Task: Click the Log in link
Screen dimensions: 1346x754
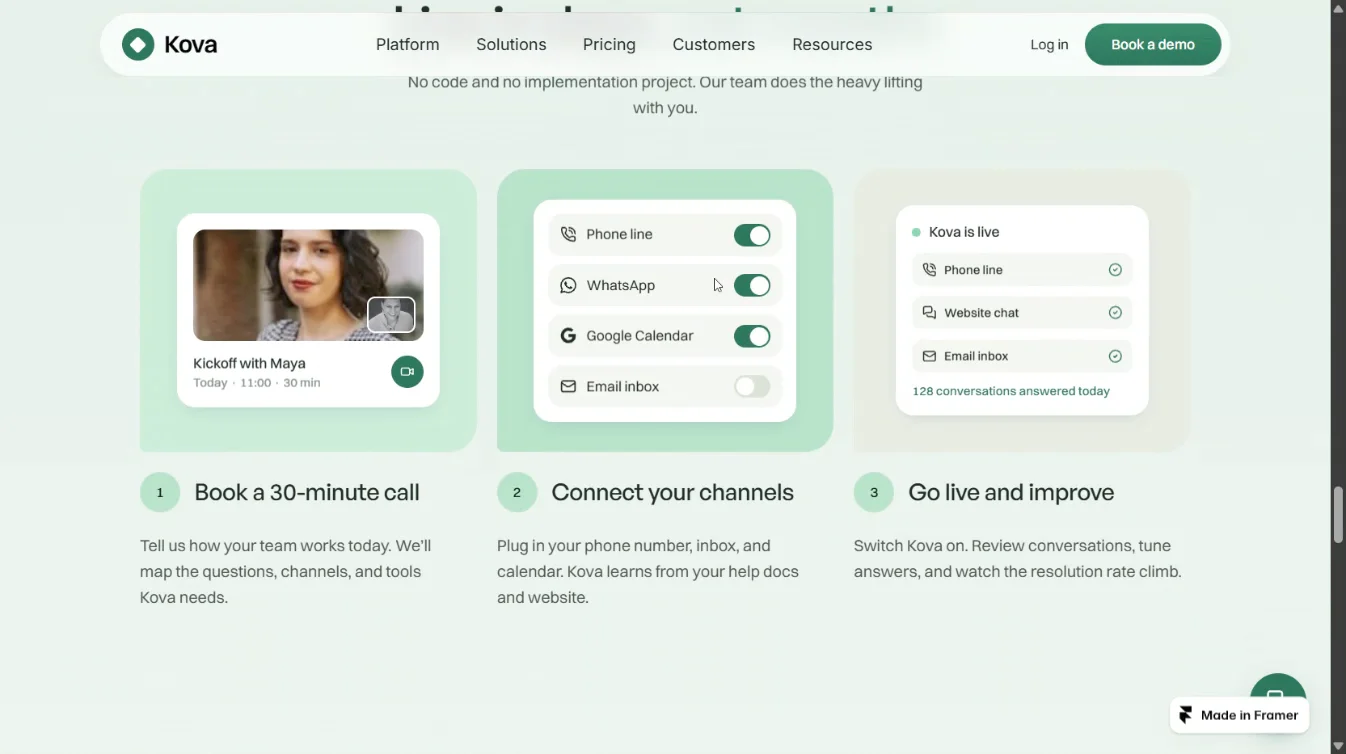Action: coord(1049,44)
